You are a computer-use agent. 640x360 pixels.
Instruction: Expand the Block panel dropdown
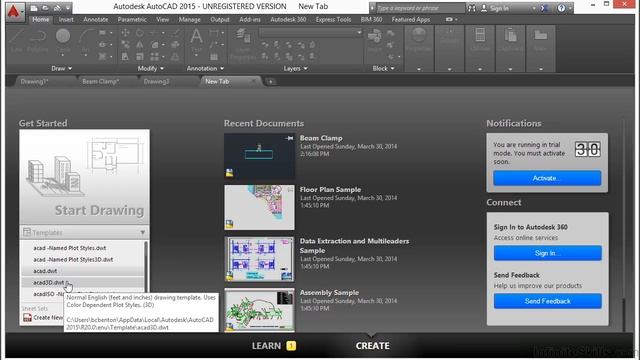[x=383, y=69]
